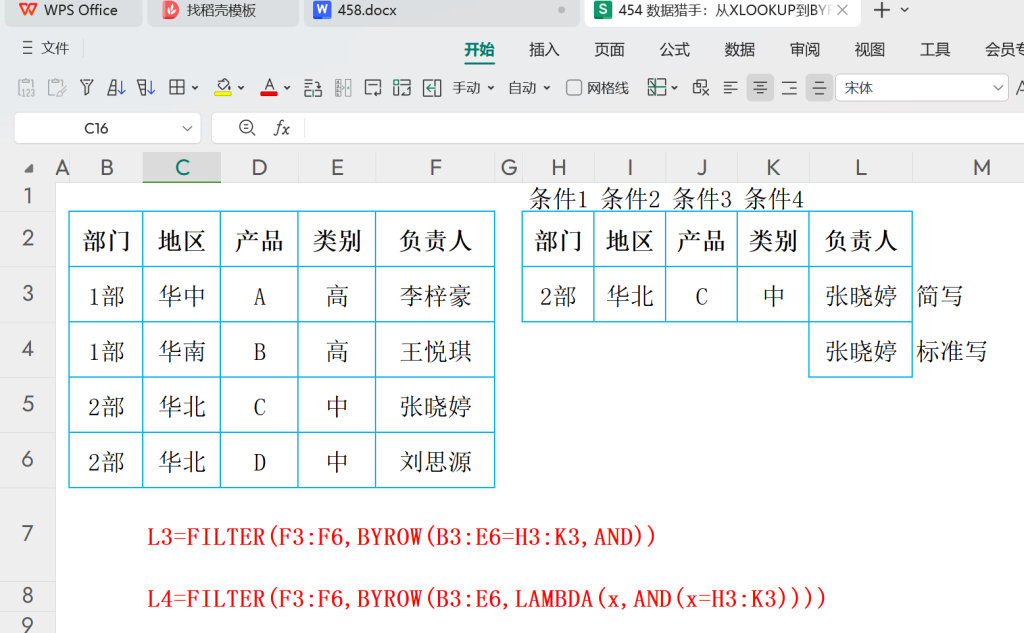Select column C header

[x=182, y=168]
